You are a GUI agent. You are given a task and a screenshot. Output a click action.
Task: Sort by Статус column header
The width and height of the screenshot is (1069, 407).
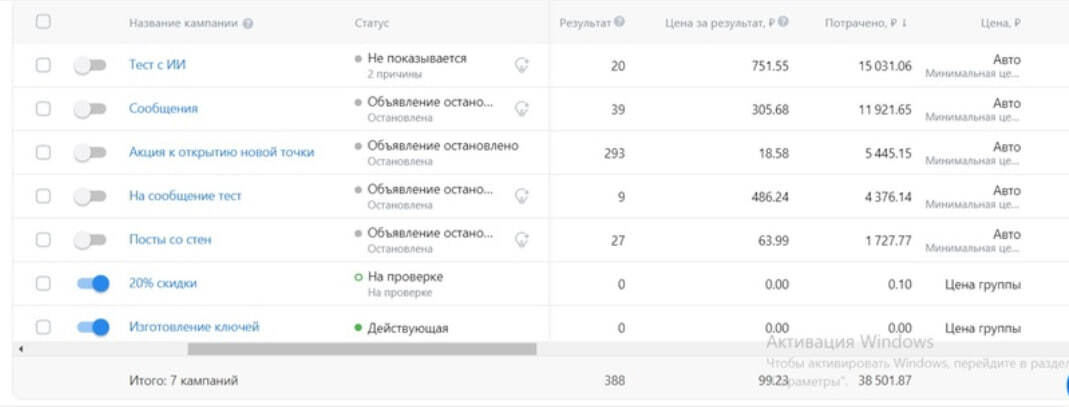(x=372, y=24)
